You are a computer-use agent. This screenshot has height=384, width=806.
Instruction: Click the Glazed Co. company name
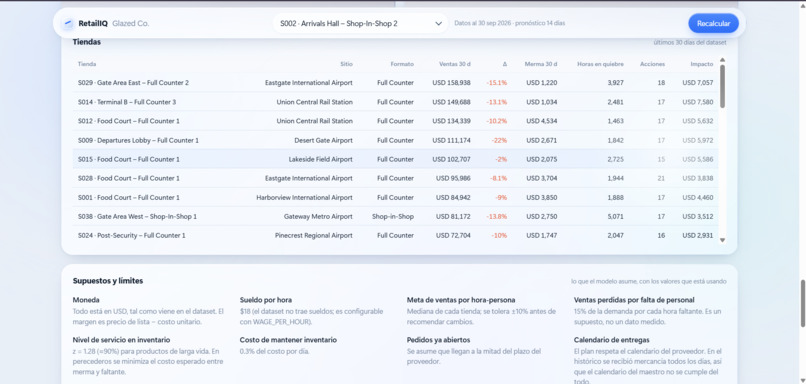tap(131, 24)
